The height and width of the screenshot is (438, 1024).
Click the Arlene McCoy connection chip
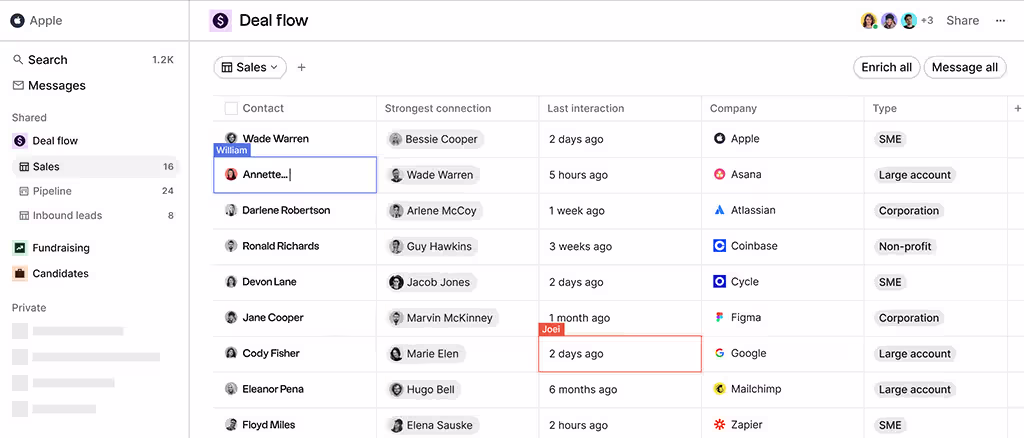[435, 211]
